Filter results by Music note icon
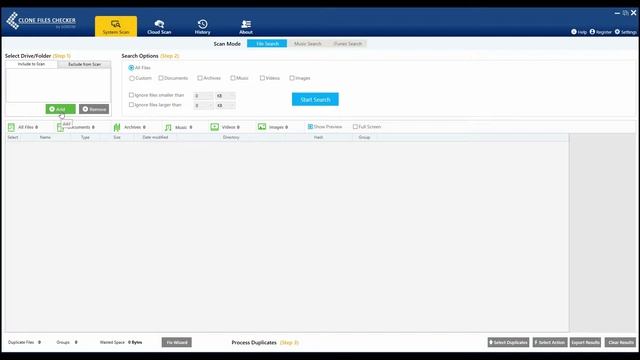 168,127
